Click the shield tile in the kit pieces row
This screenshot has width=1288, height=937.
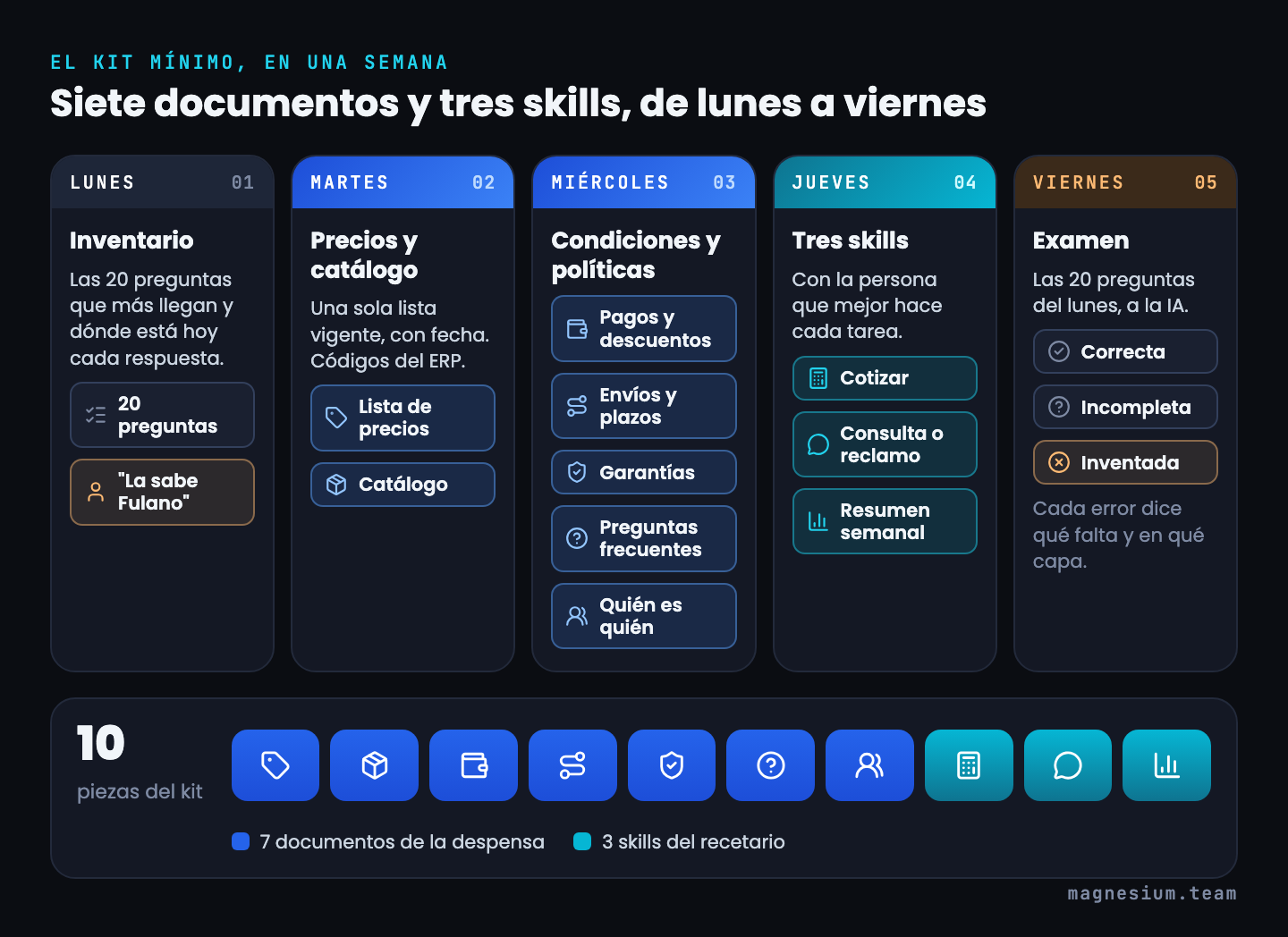[672, 765]
